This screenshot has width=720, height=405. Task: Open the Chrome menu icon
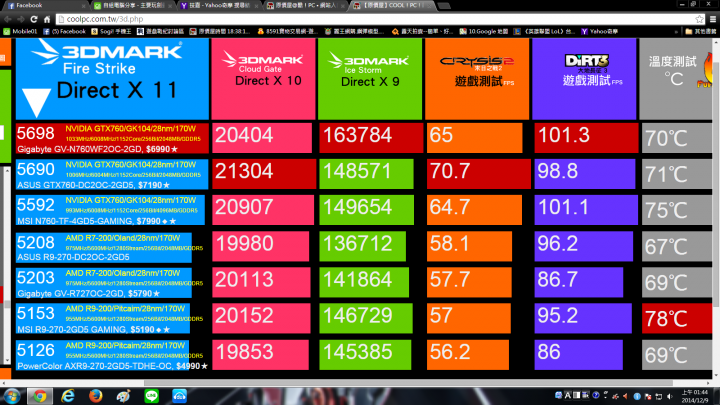point(713,19)
